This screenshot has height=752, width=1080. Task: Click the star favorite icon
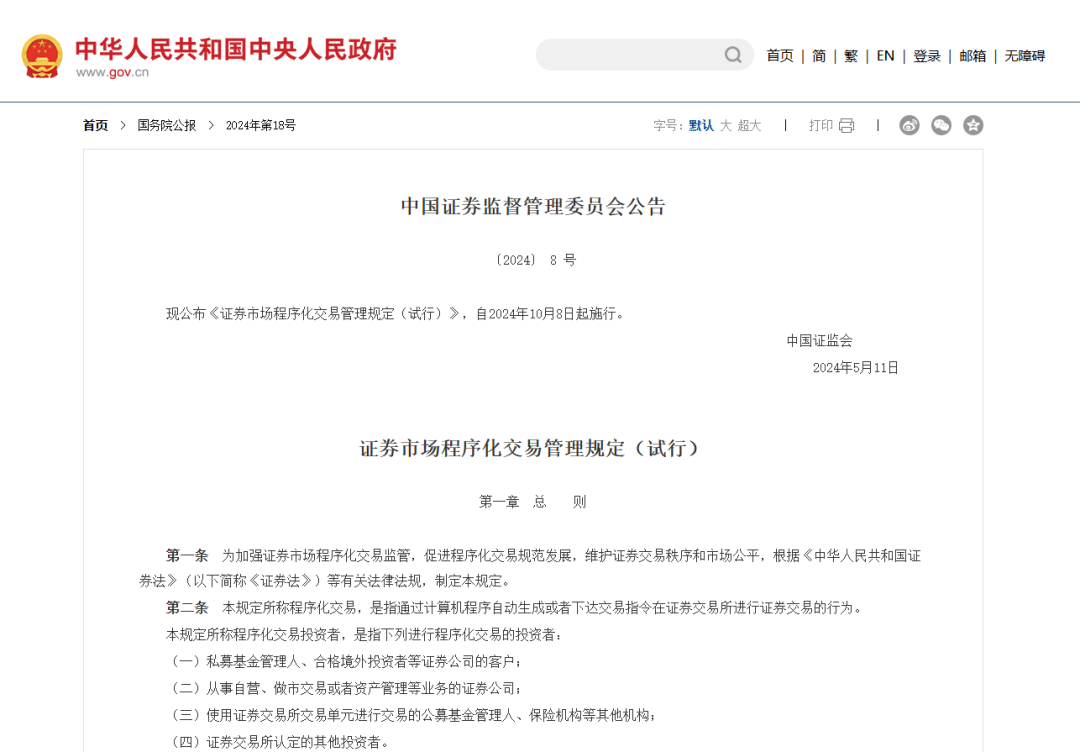pos(973,125)
